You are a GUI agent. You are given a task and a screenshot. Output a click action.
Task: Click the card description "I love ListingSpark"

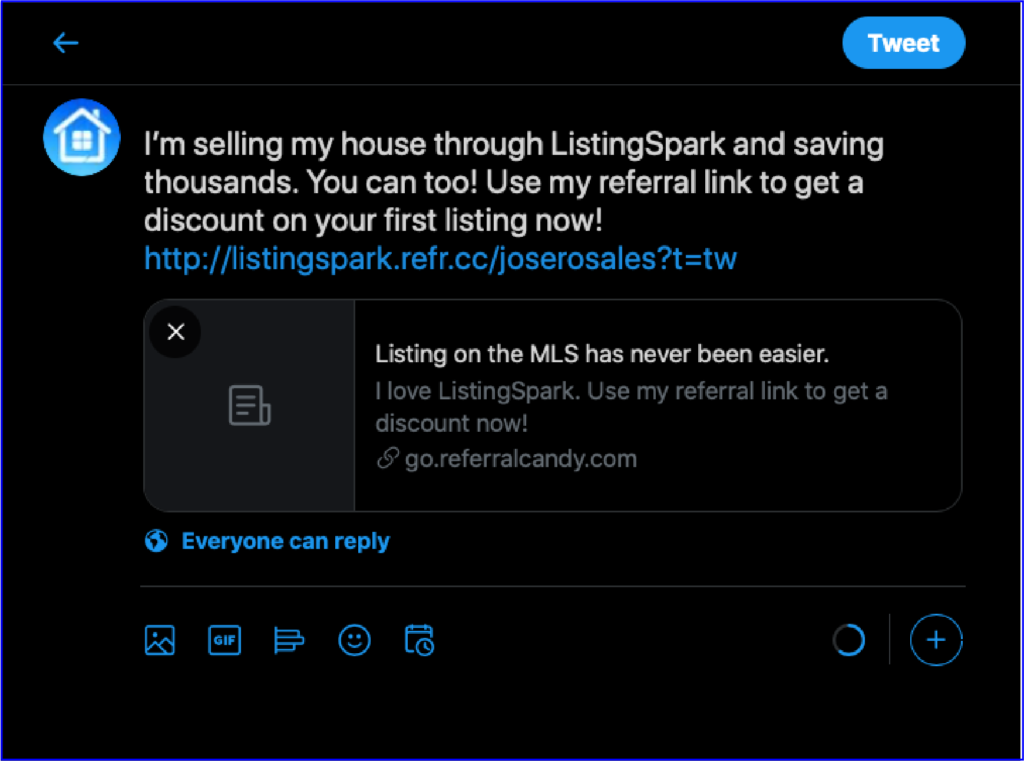pos(631,407)
